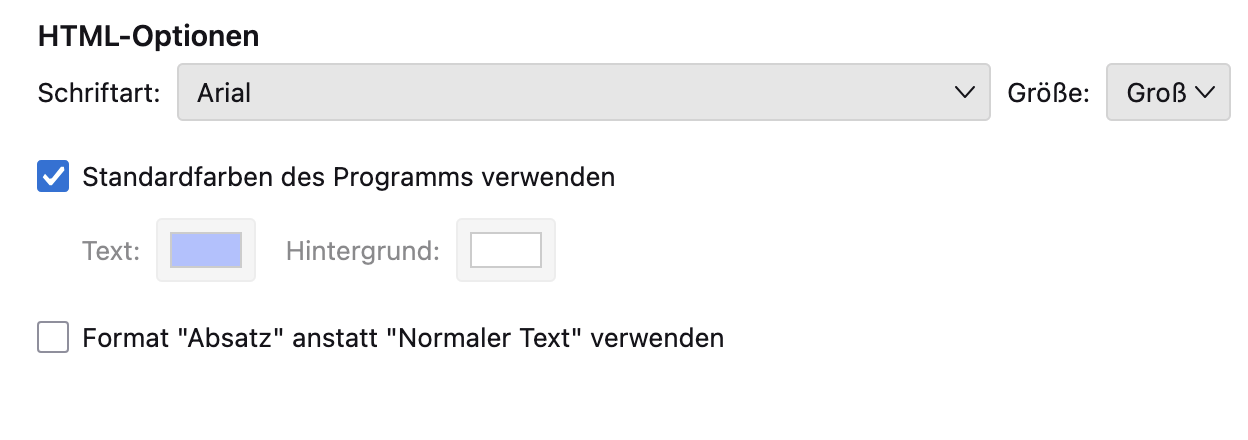Click the "Format Absatz anstatt Normaler Text" label
1248x440 pixels.
pos(402,338)
